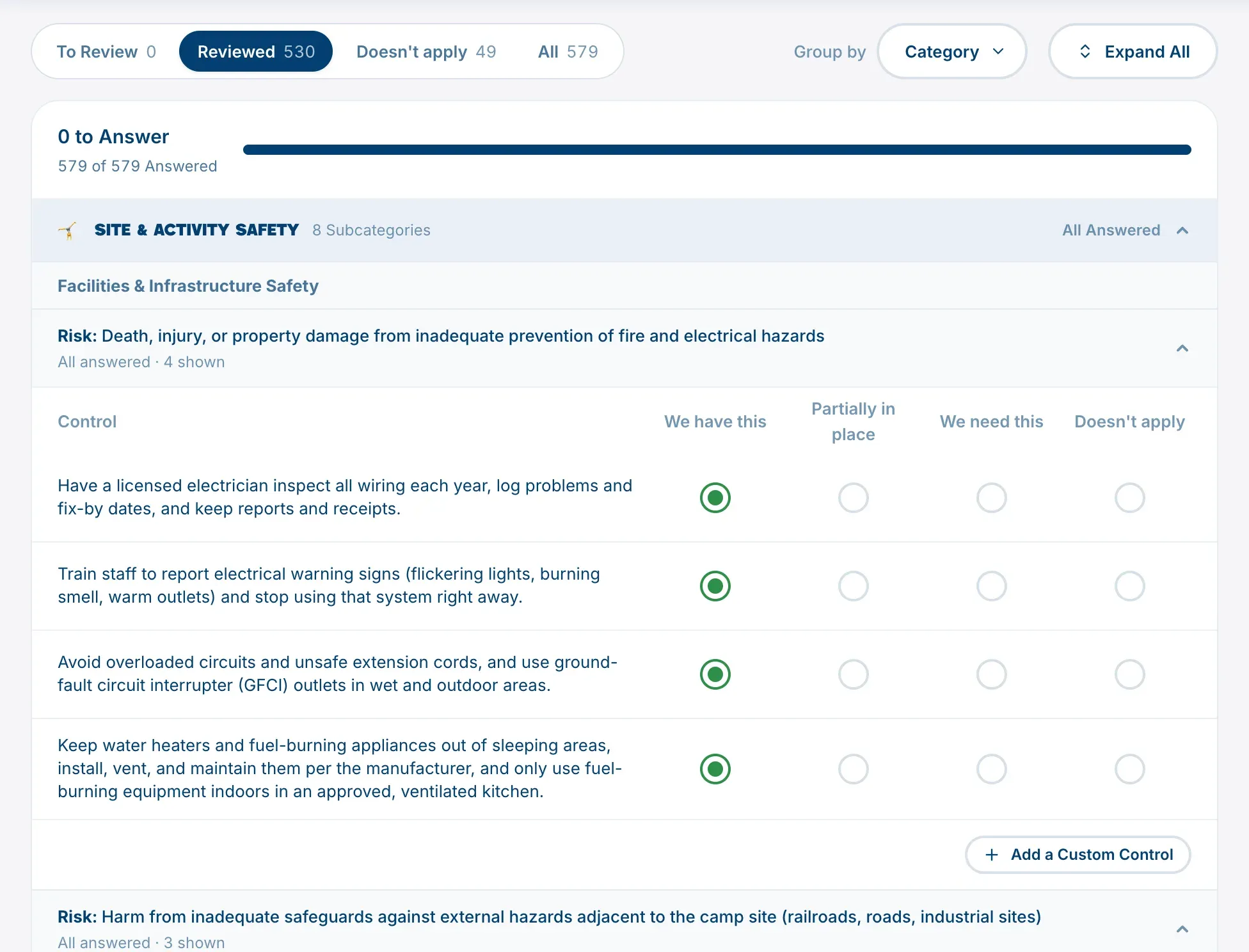Click the 8 Subcategories label
The height and width of the screenshot is (952, 1249).
[x=371, y=230]
